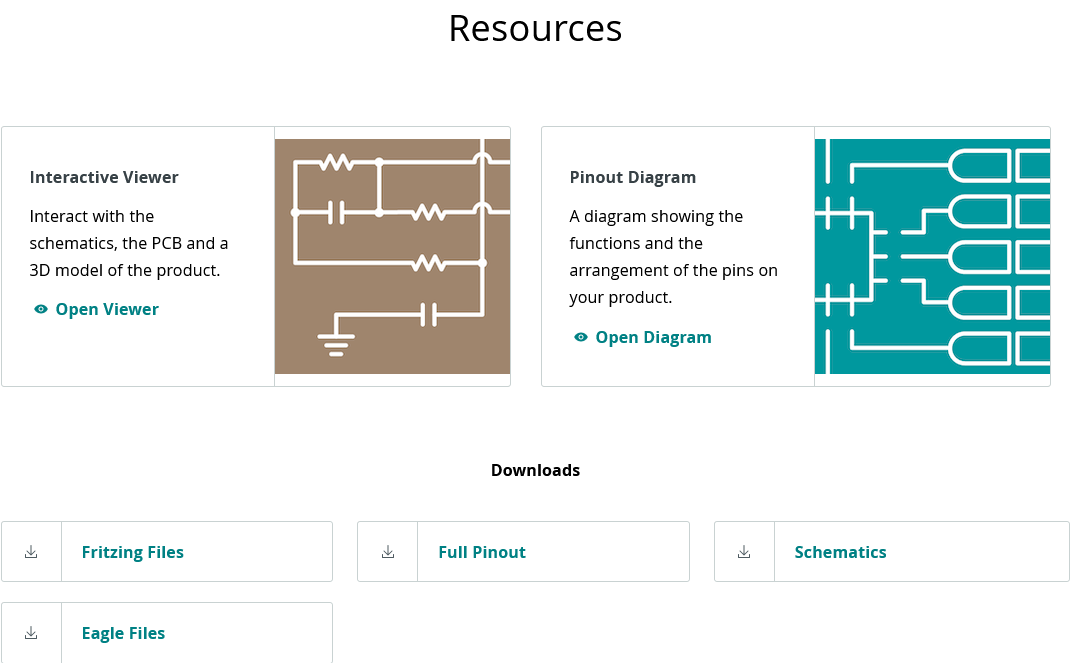
Task: Click the teal pinout diagram thumbnail
Action: point(932,256)
